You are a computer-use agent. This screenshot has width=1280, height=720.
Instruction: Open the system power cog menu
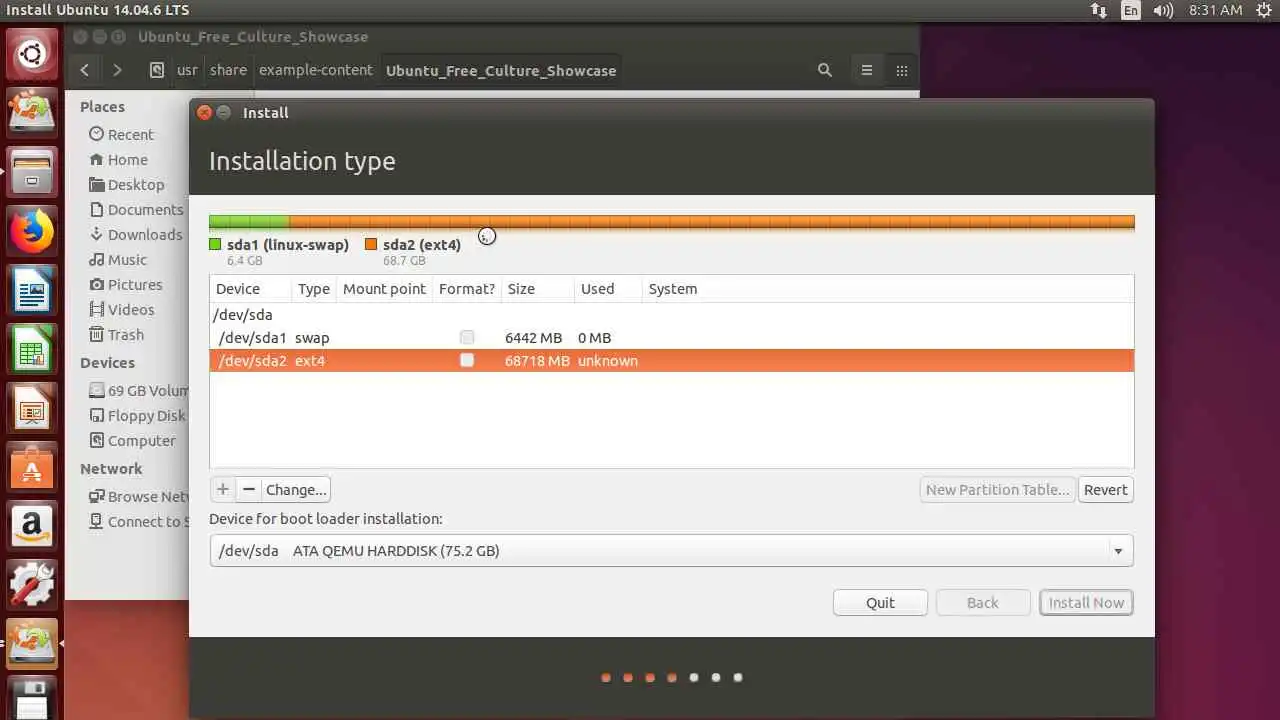1263,10
